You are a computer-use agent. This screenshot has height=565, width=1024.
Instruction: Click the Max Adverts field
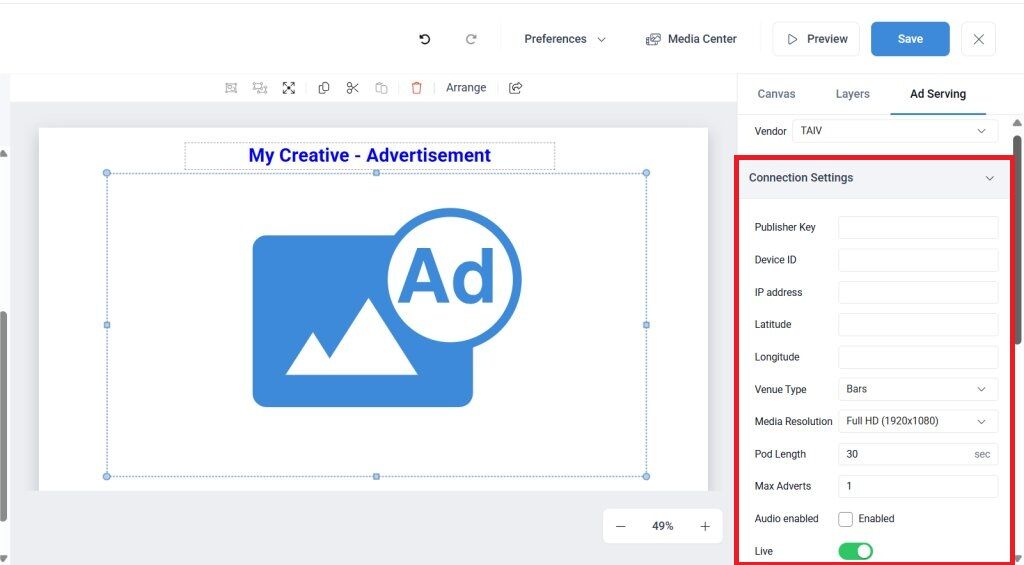(918, 486)
